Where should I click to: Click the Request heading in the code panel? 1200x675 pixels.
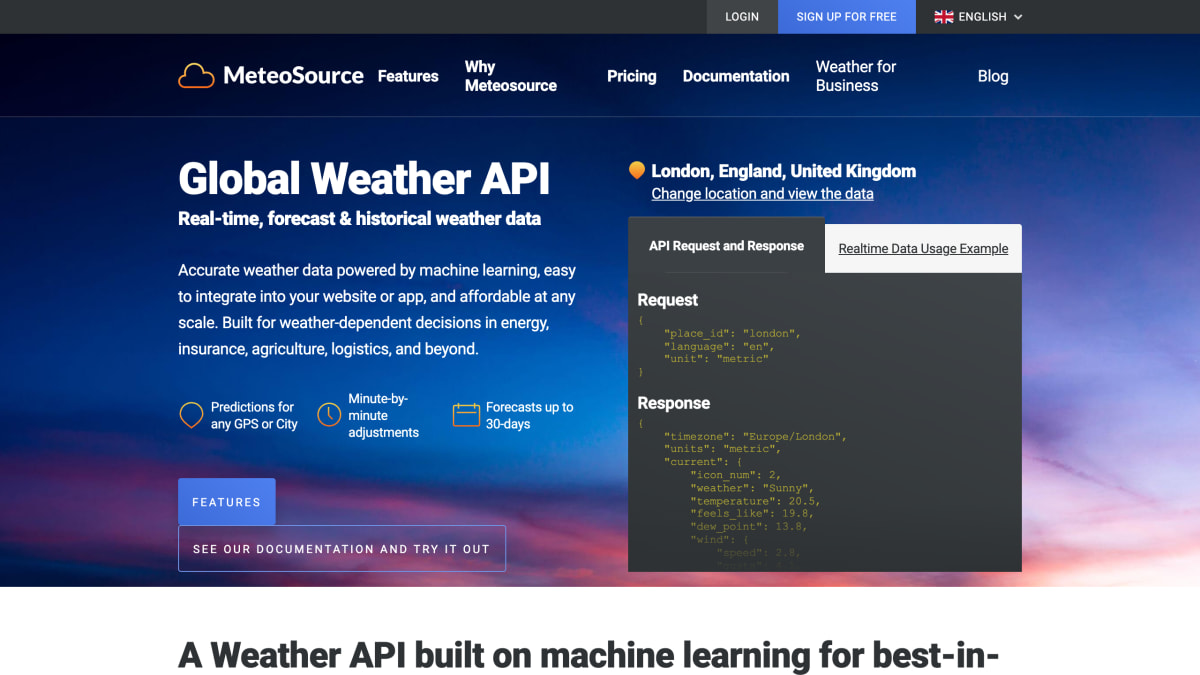[668, 300]
